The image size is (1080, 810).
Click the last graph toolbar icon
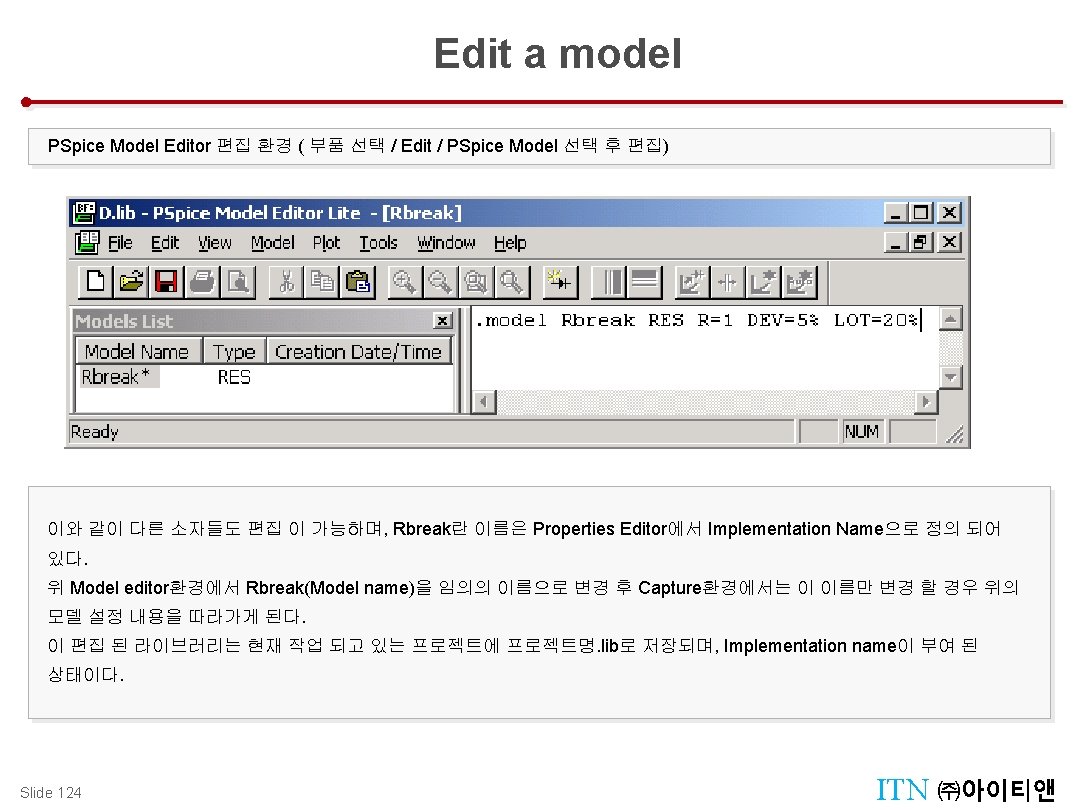[799, 282]
